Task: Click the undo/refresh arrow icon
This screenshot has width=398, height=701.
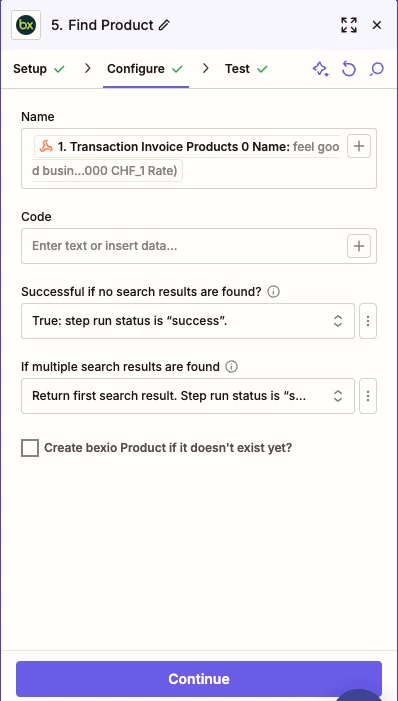Action: (349, 69)
